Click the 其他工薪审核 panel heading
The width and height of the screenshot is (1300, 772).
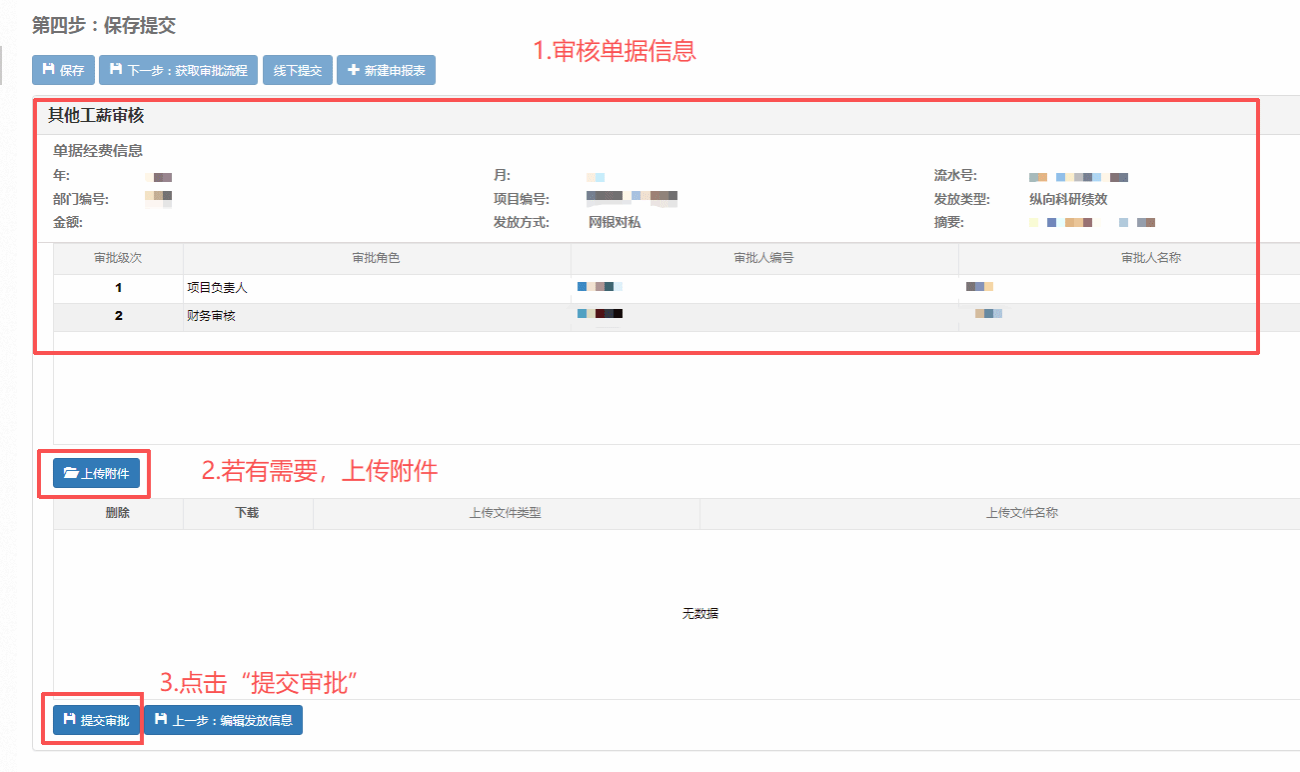coord(96,116)
